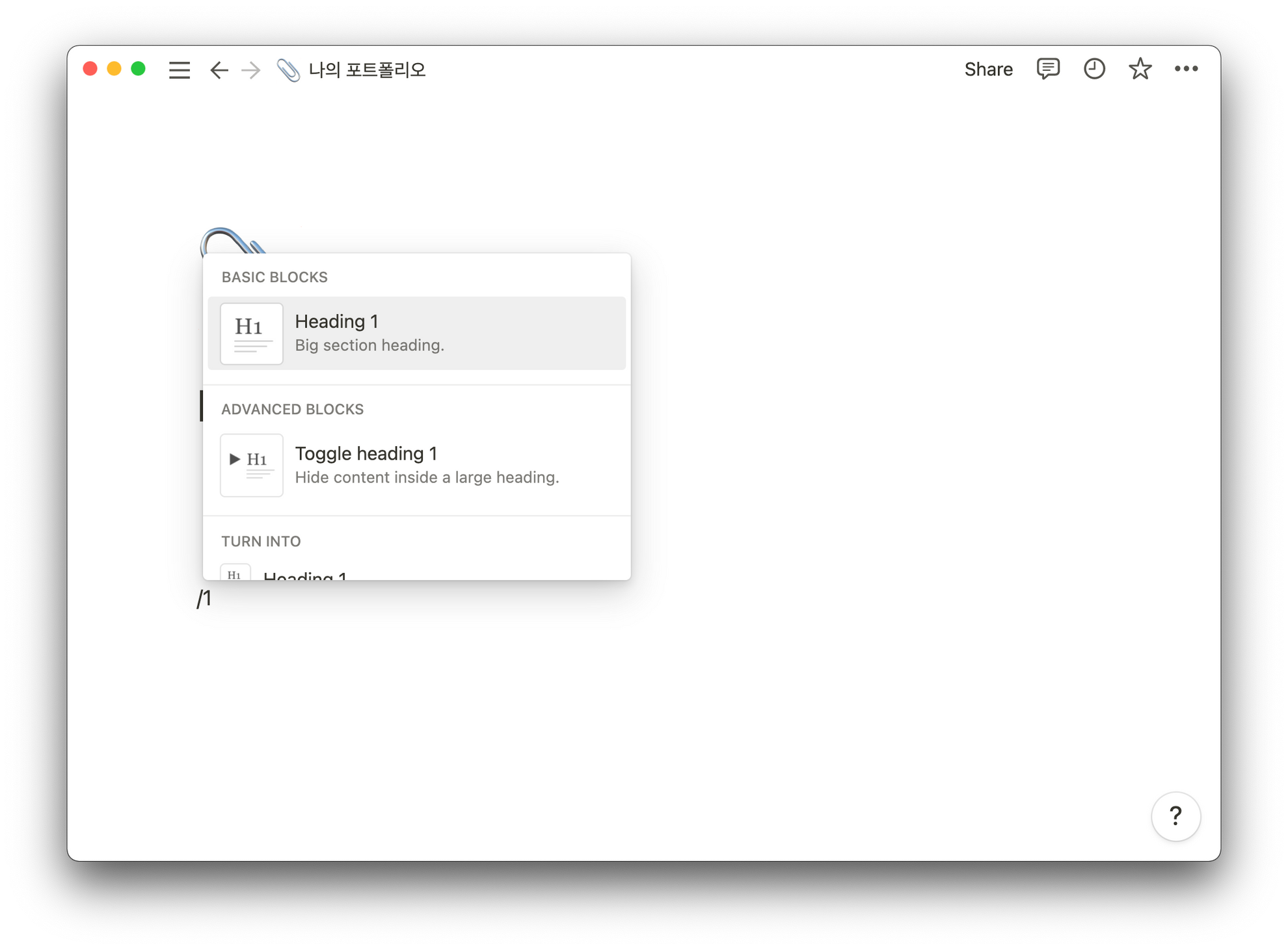Click the Basic Blocks section header
1288x950 pixels.
274,277
